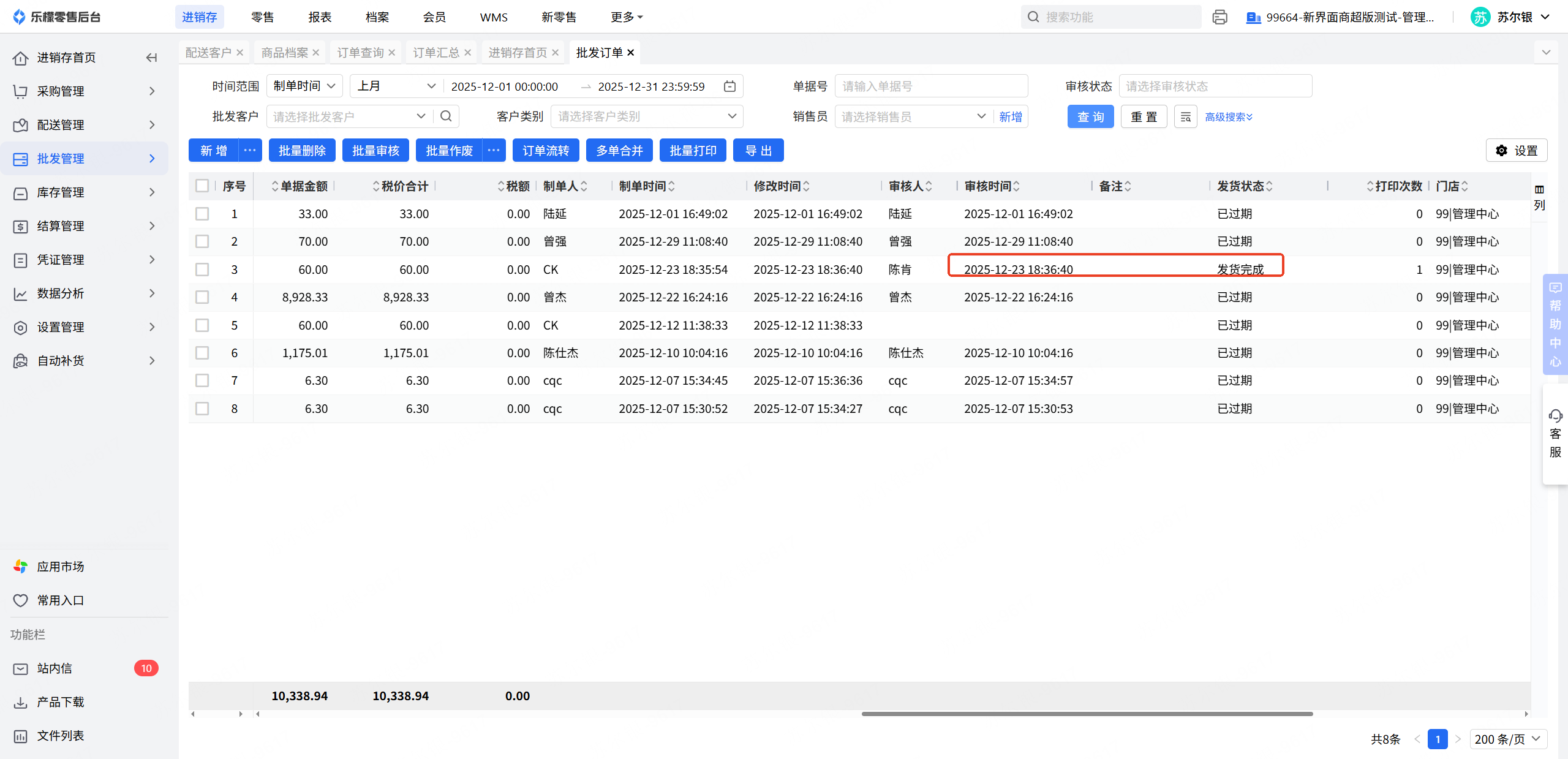Viewport: 1568px width, 759px height.
Task: Open the 报表 top menu
Action: (320, 17)
